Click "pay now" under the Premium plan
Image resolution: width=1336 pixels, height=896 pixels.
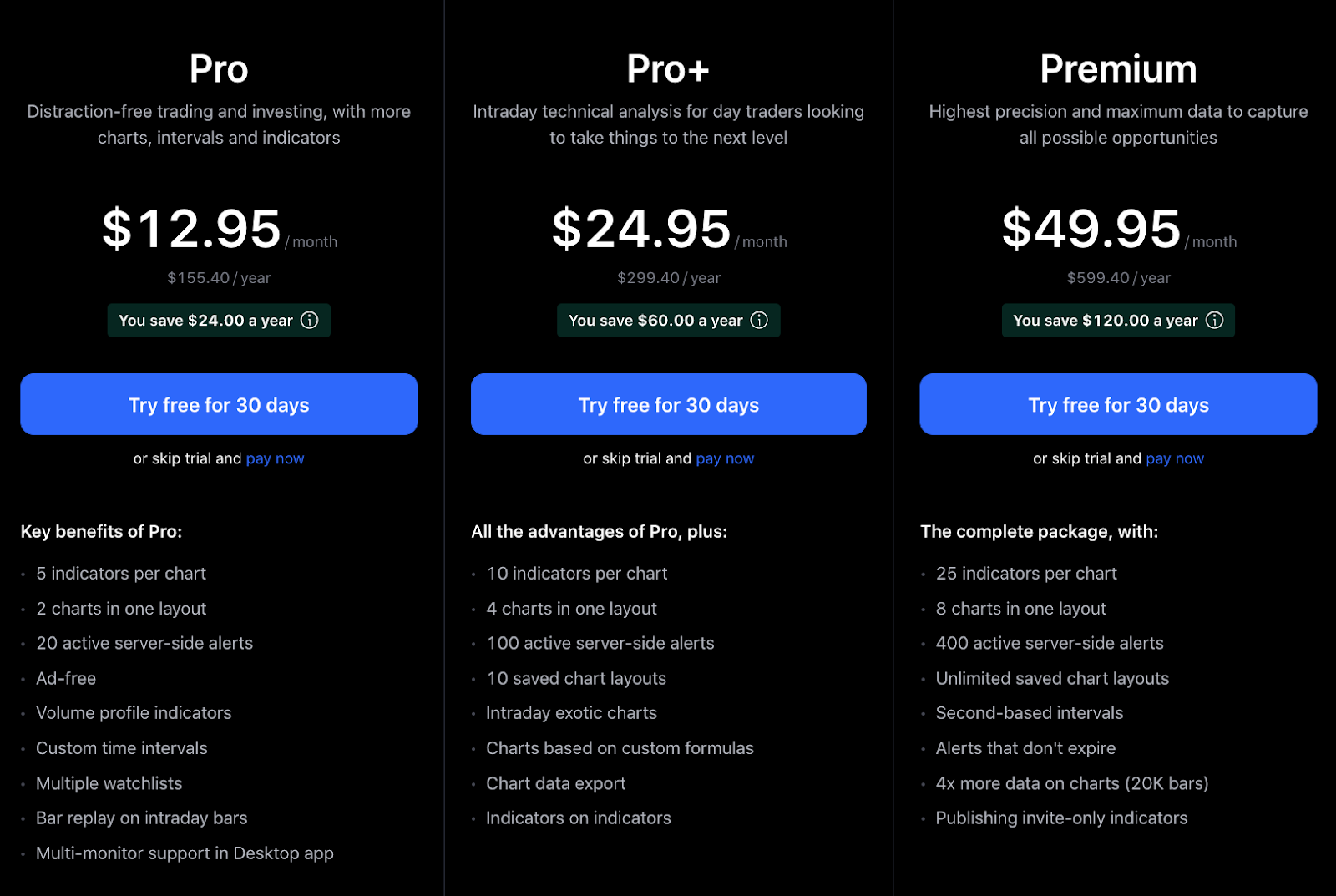(1175, 458)
